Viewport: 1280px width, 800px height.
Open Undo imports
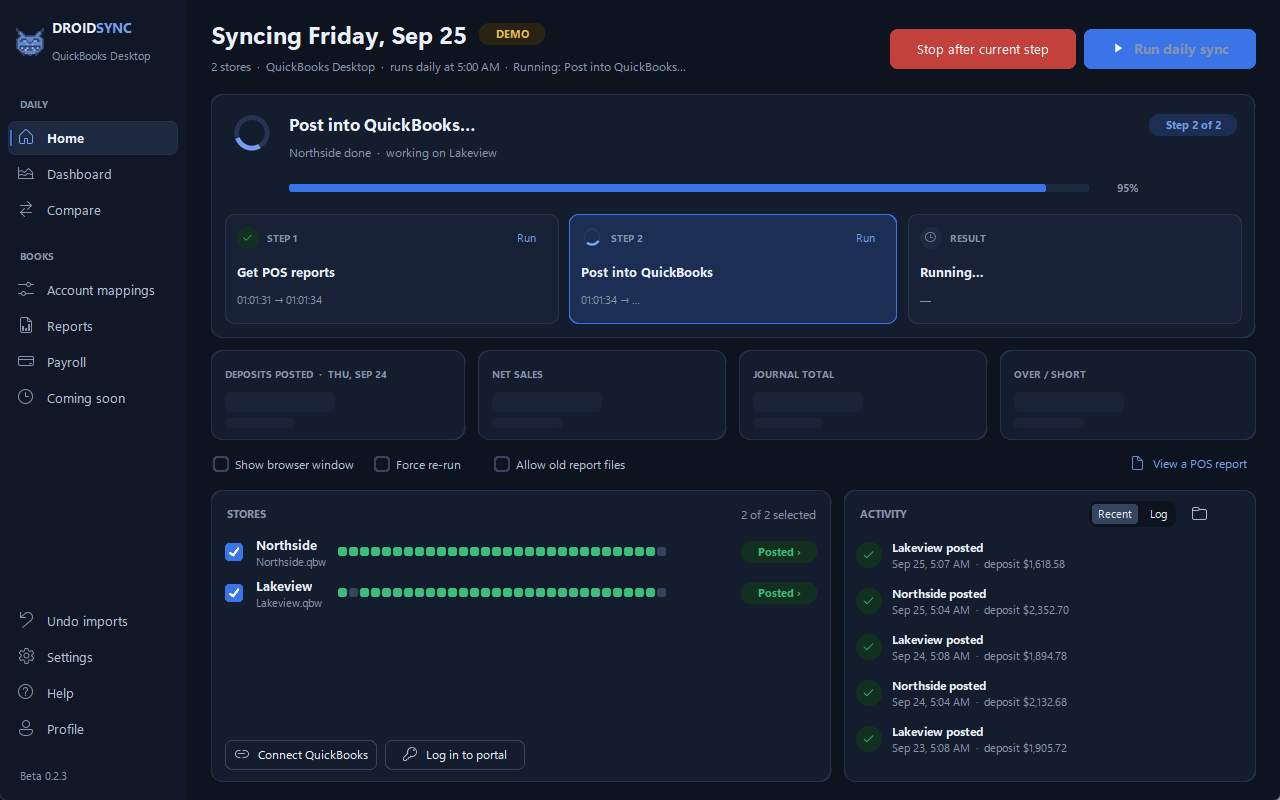93,621
